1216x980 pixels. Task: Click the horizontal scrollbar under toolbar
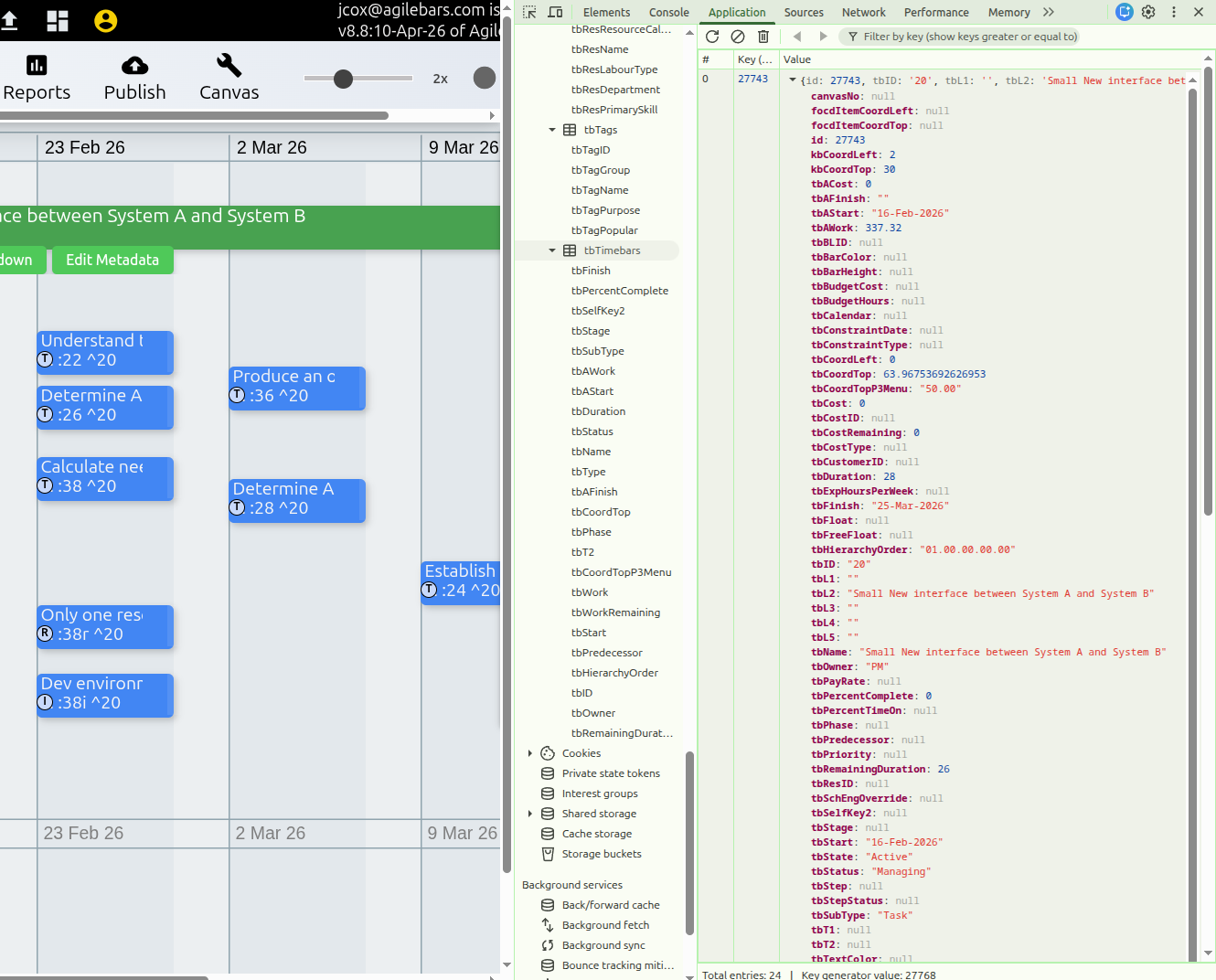(x=194, y=115)
